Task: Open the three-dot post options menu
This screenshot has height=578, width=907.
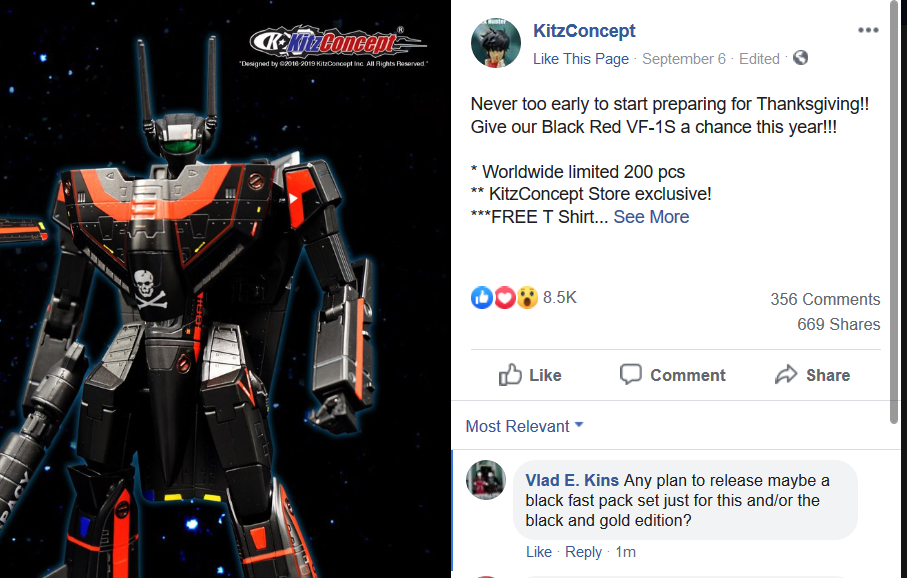Action: coord(868,30)
